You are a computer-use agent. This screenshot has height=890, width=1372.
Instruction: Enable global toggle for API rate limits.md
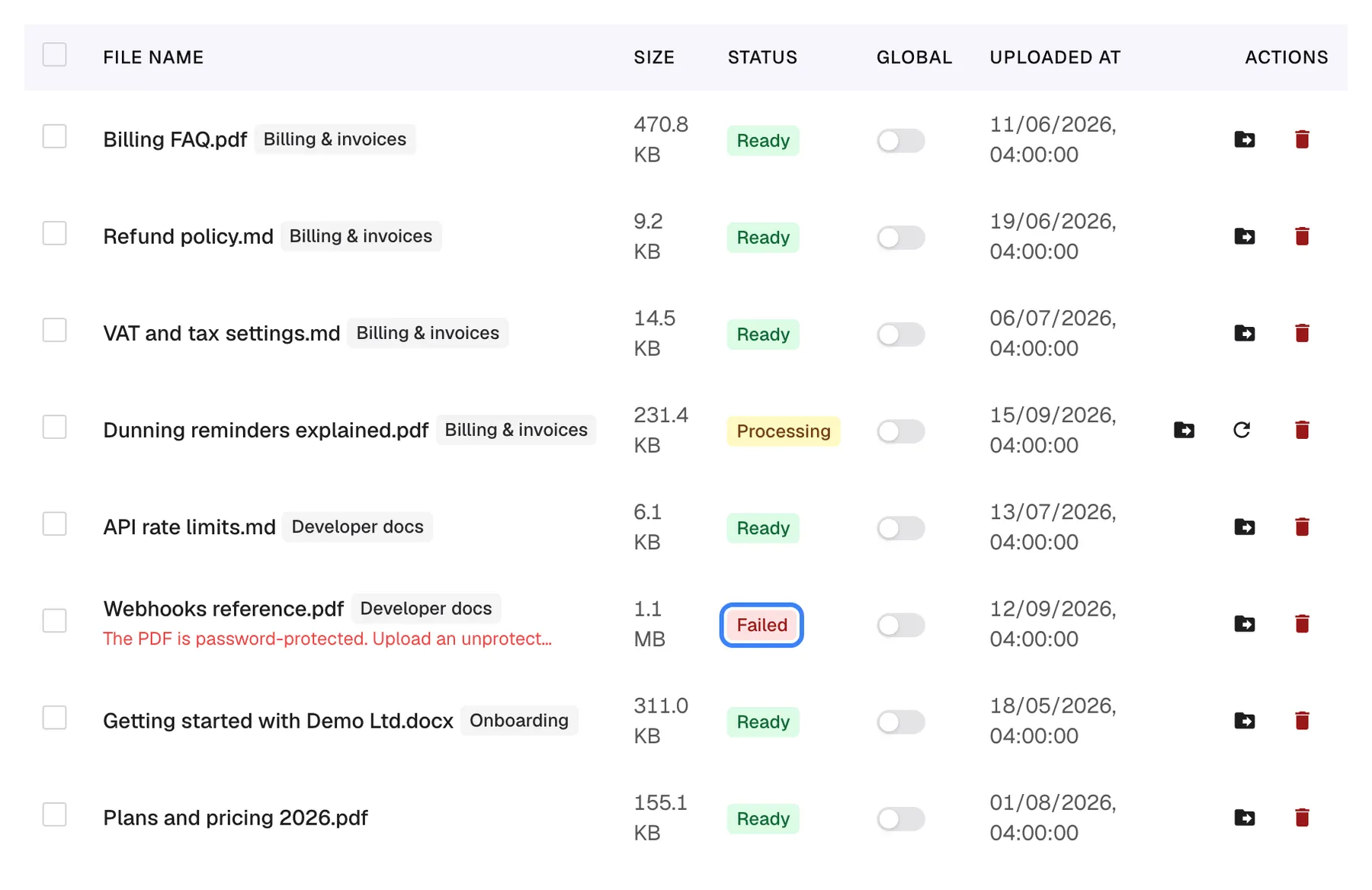click(x=900, y=528)
